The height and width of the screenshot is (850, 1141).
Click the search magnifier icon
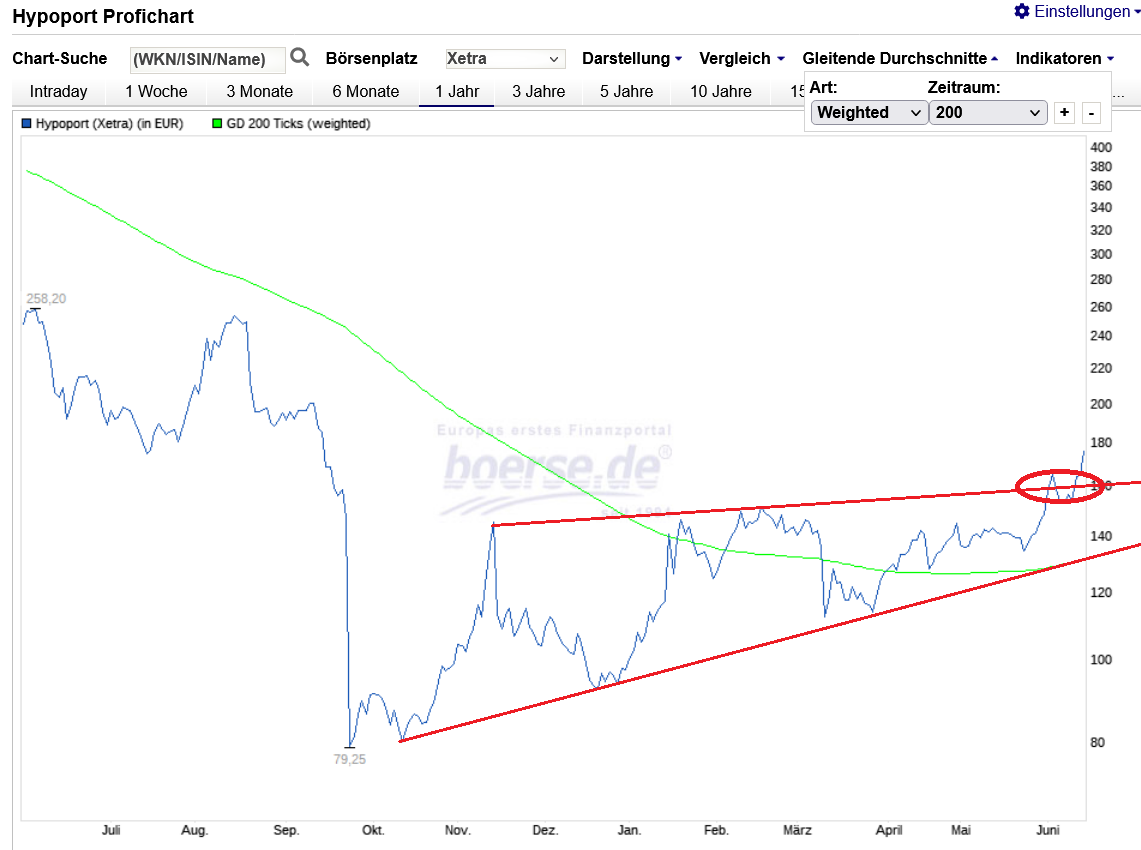[x=299, y=57]
